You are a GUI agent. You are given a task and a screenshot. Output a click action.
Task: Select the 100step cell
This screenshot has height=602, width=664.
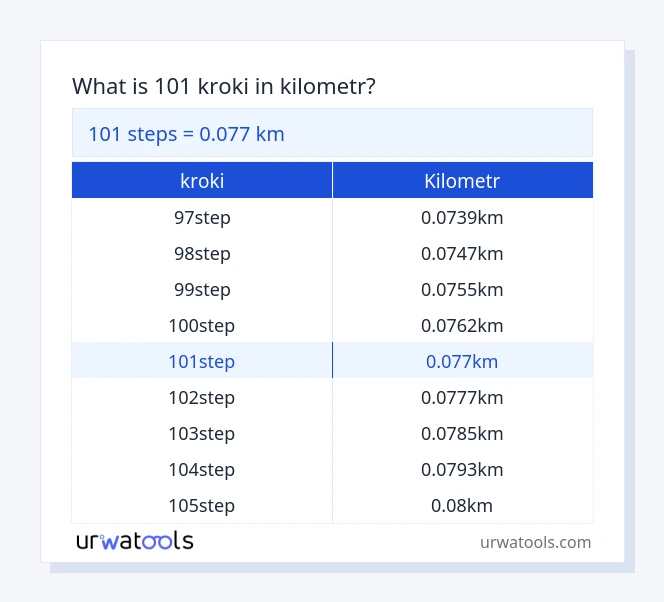pos(202,325)
